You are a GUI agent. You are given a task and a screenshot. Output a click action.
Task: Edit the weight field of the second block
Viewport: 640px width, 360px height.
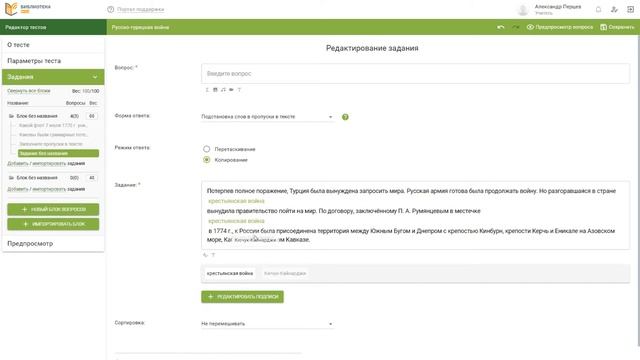92,178
